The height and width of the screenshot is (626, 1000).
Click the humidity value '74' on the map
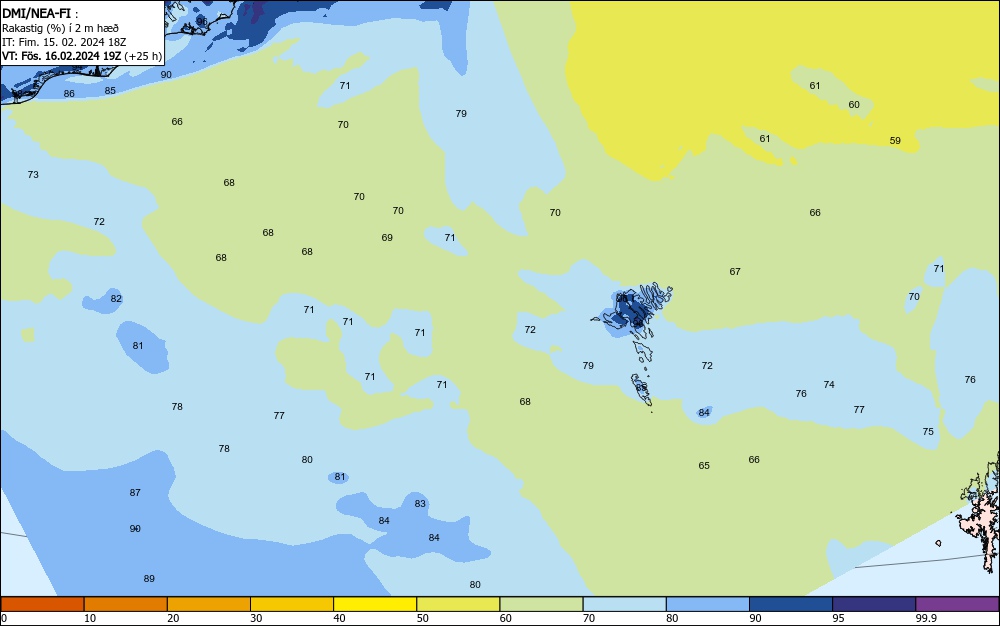point(829,384)
